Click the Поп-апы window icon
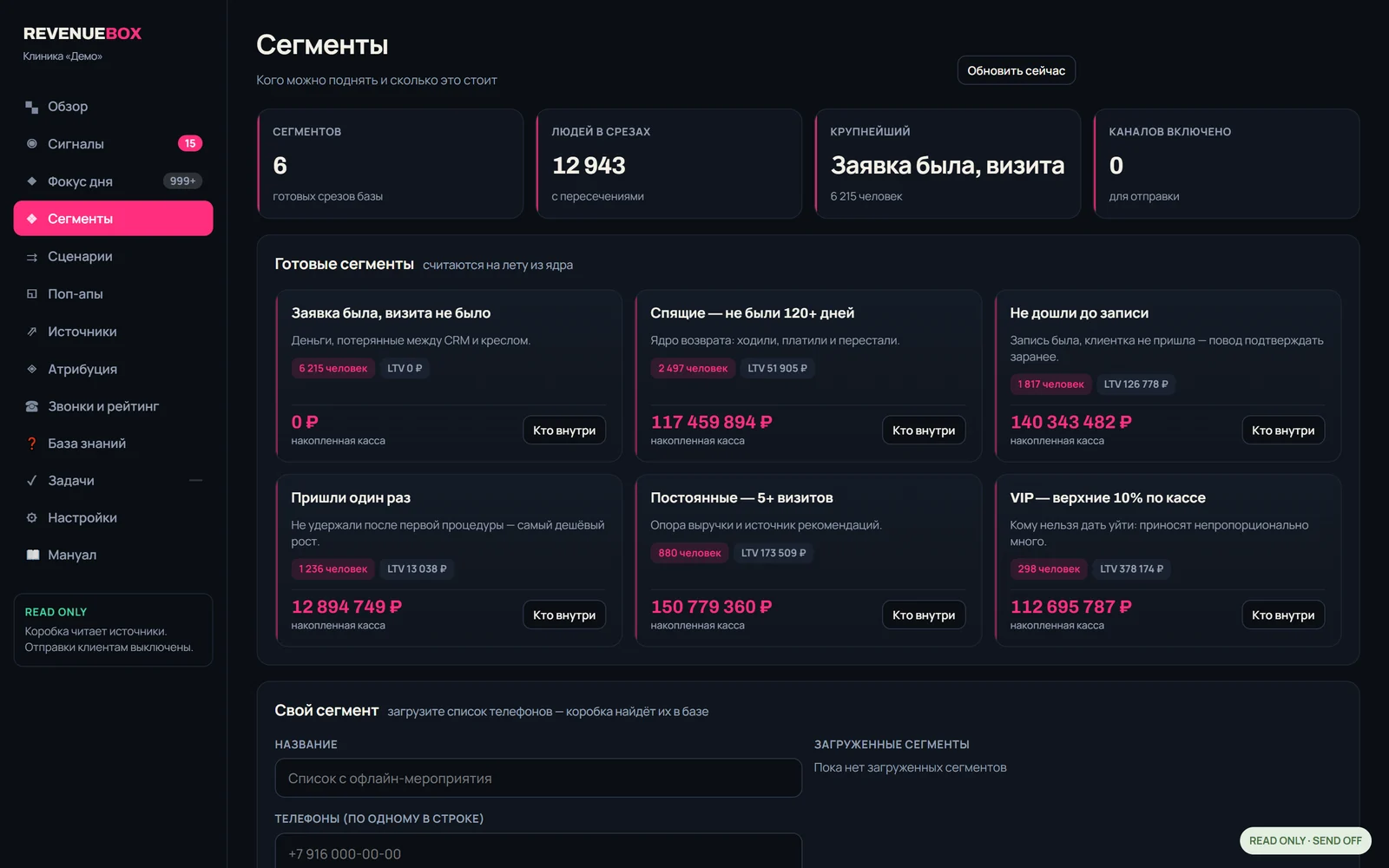The height and width of the screenshot is (868, 1389). (32, 294)
